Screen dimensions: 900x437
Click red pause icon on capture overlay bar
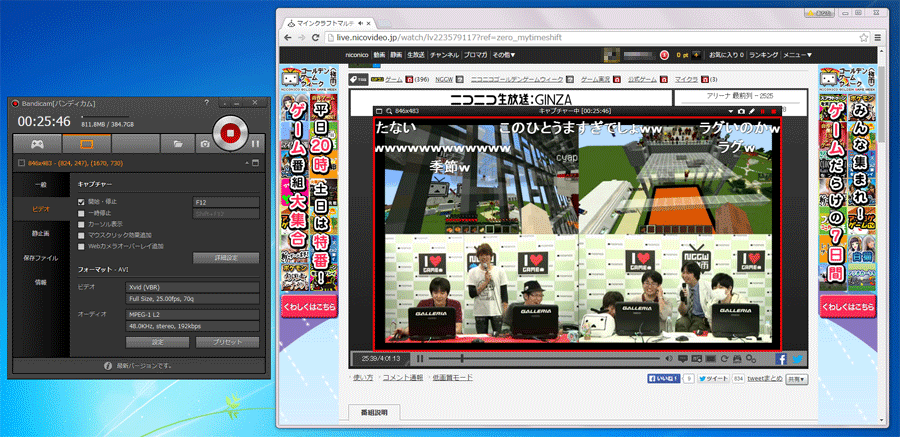[763, 111]
